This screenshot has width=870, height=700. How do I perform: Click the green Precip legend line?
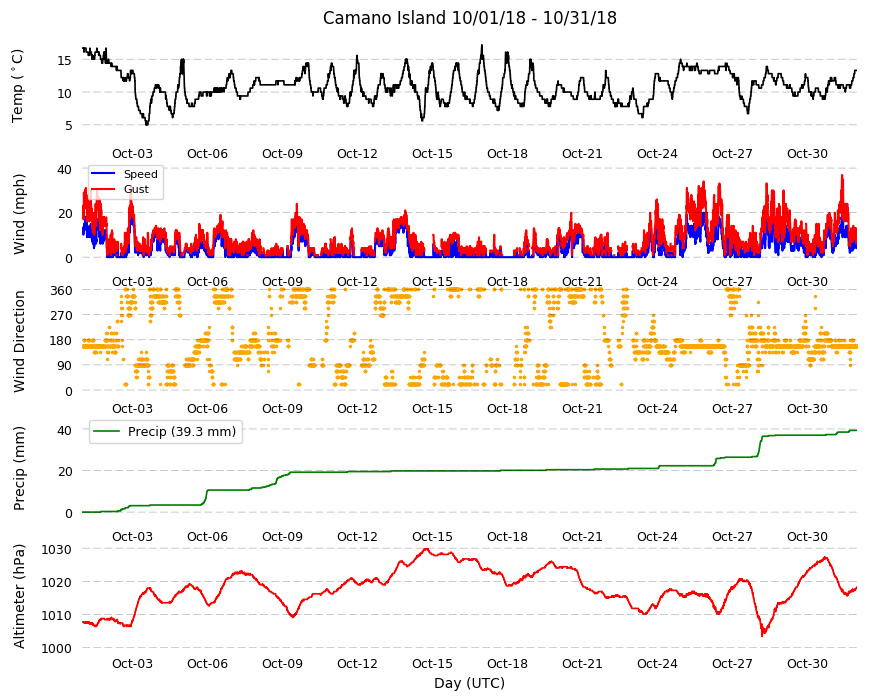point(107,432)
